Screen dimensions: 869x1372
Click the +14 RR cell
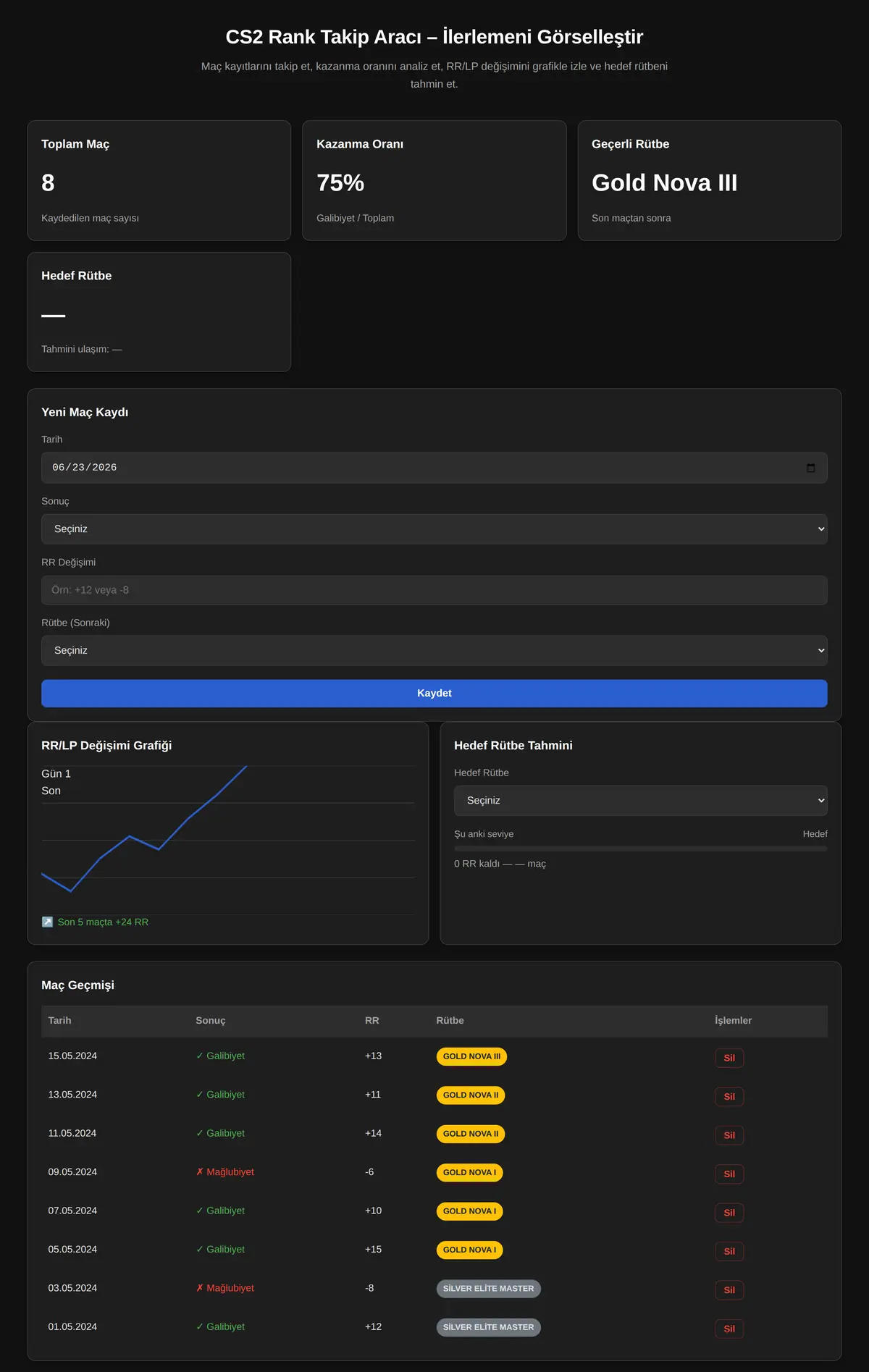click(x=373, y=1133)
